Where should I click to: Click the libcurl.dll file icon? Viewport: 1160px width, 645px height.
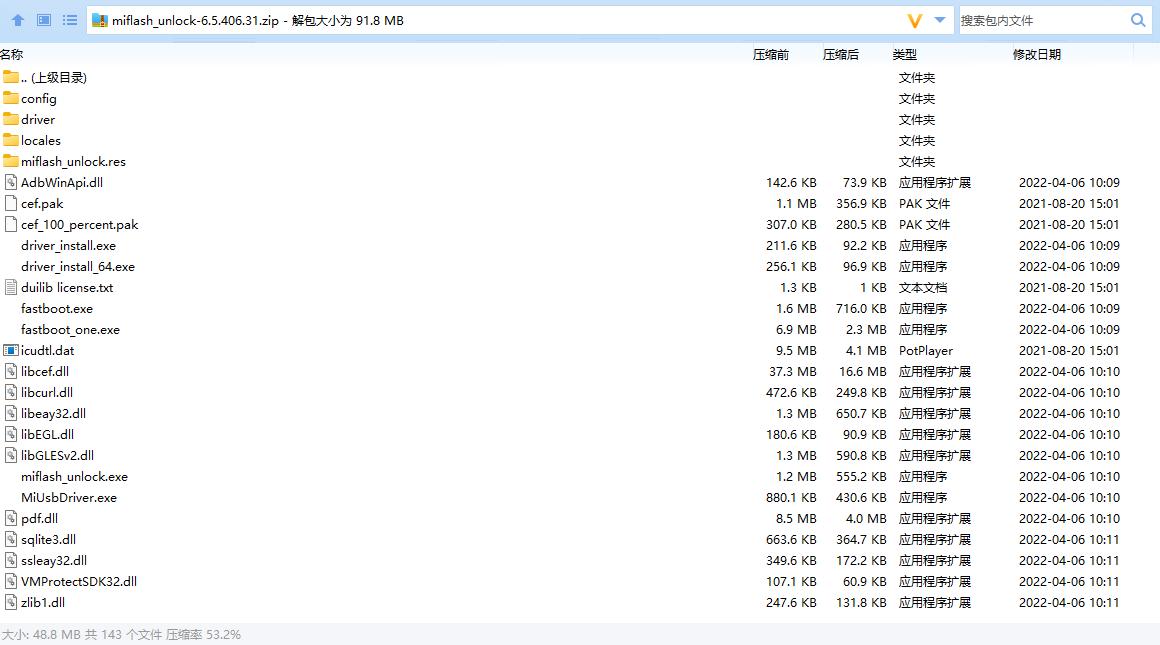point(10,392)
